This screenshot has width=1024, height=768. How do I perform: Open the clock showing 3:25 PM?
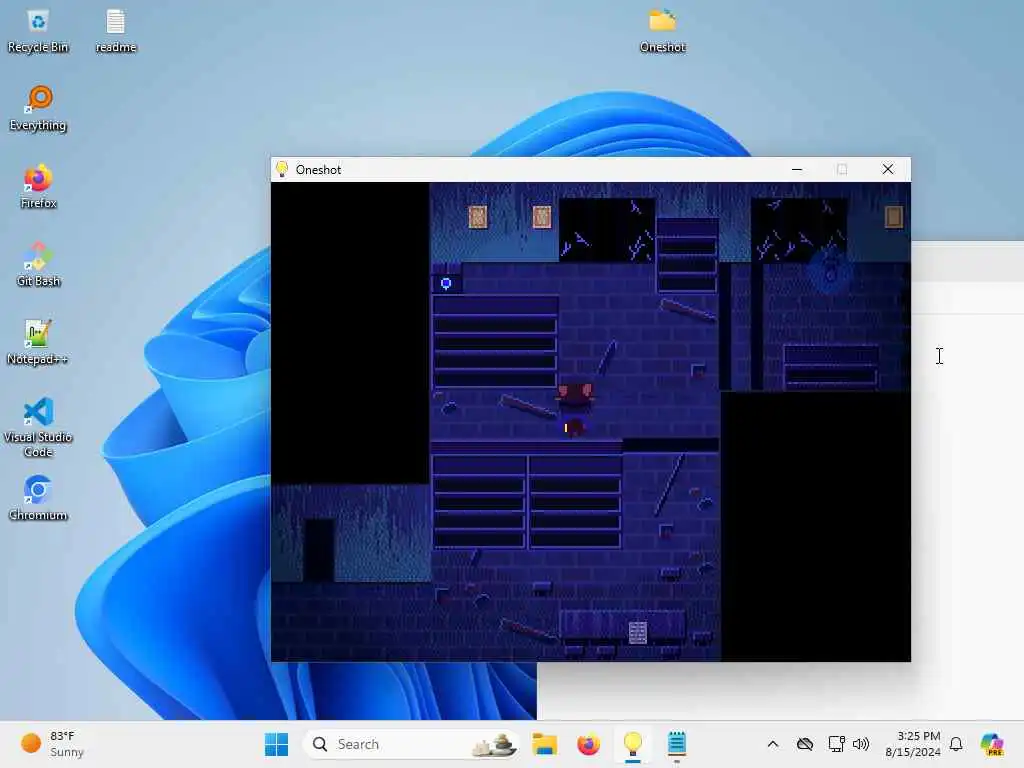912,744
